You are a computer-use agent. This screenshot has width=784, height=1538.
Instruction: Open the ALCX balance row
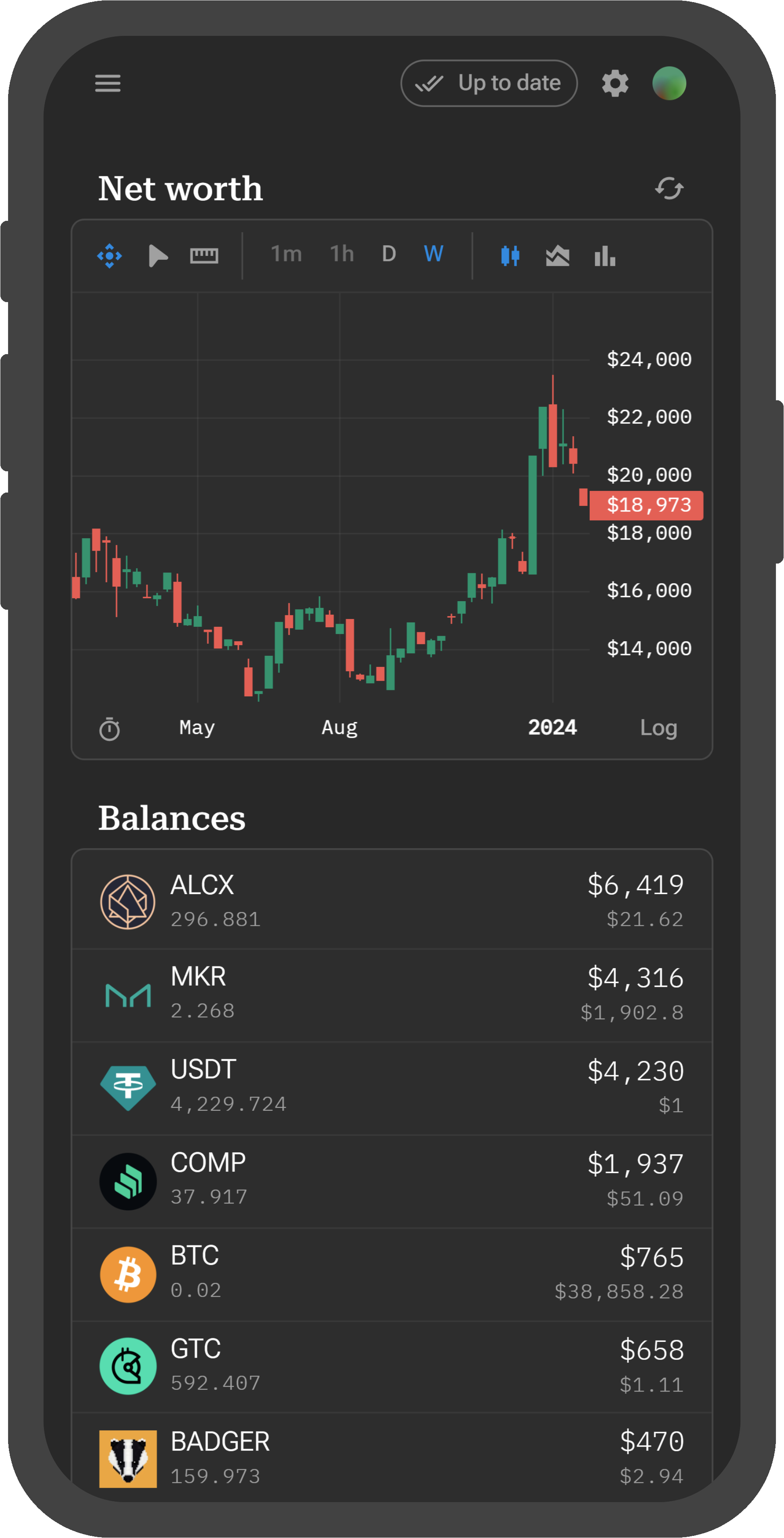click(x=392, y=901)
